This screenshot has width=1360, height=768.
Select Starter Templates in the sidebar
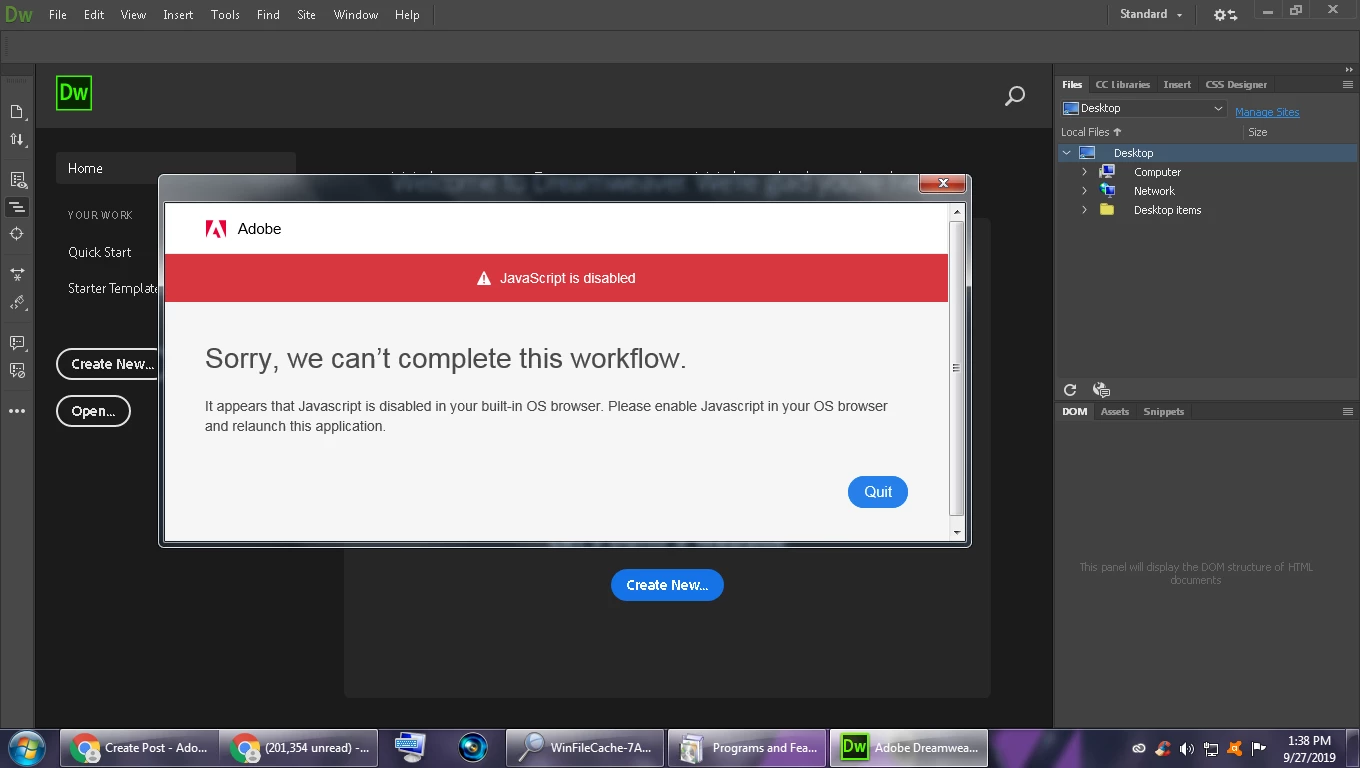[113, 288]
